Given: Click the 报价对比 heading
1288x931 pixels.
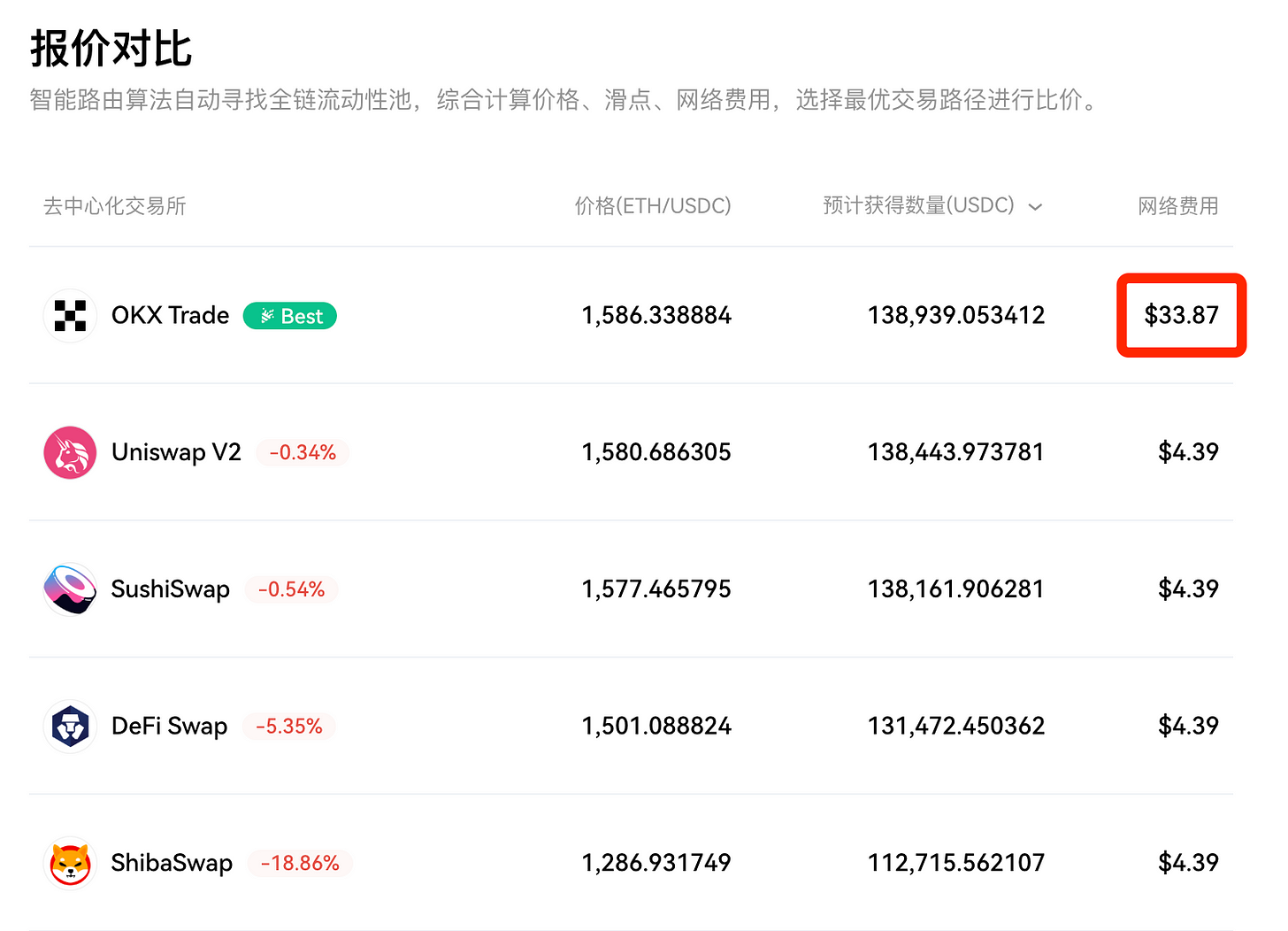Looking at the screenshot, I should [111, 49].
